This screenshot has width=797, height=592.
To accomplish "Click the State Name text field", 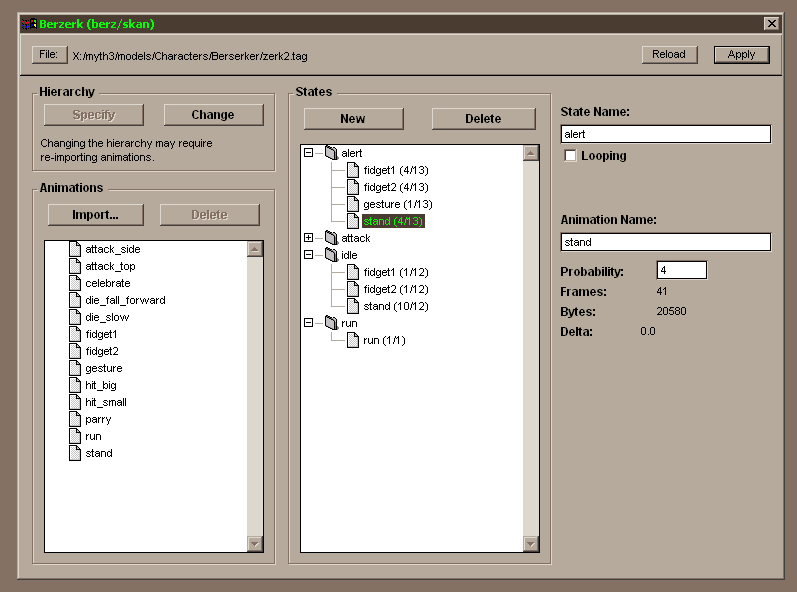I will click(x=665, y=134).
